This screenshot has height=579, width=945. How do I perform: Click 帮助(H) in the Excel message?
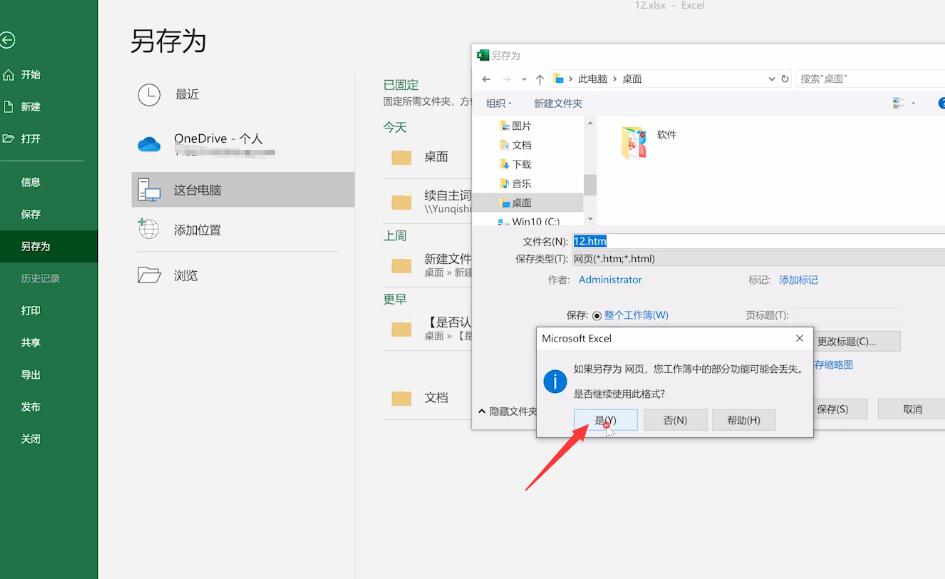point(744,420)
